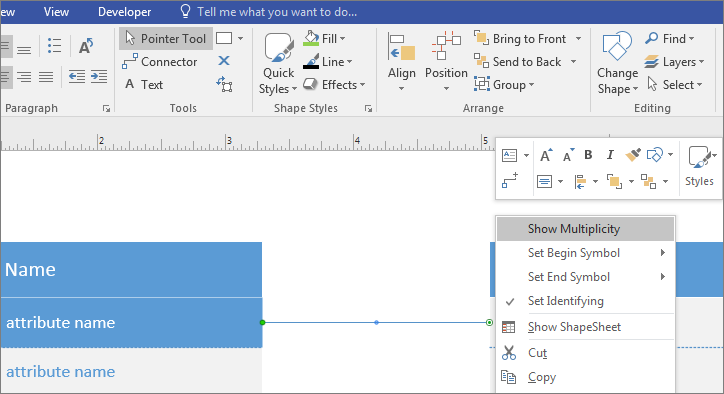
Task: Choose Show ShapeSheet from context menu
Action: tap(585, 327)
